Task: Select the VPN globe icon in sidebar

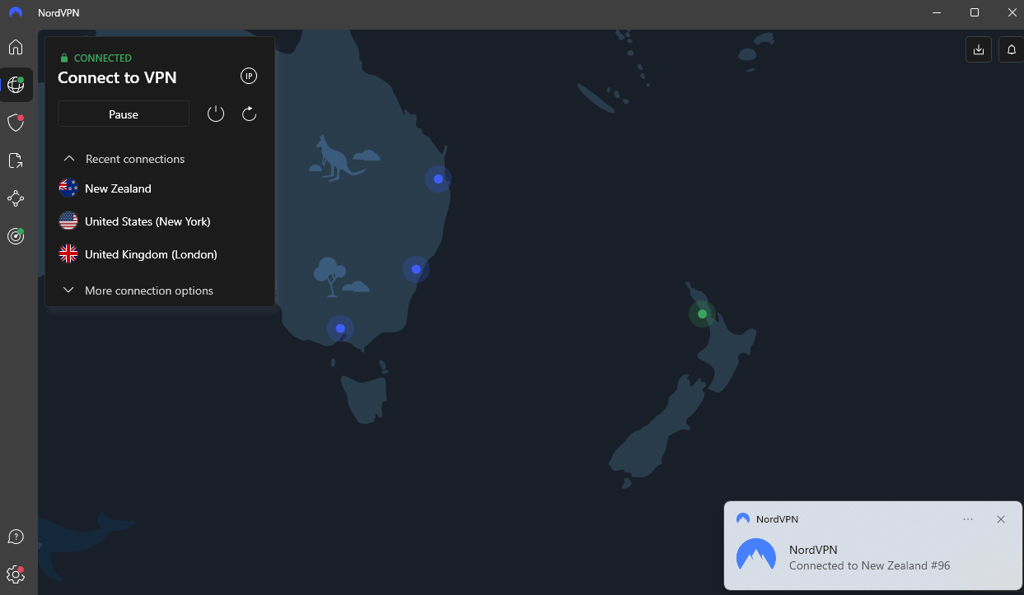Action: pyautogui.click(x=16, y=85)
